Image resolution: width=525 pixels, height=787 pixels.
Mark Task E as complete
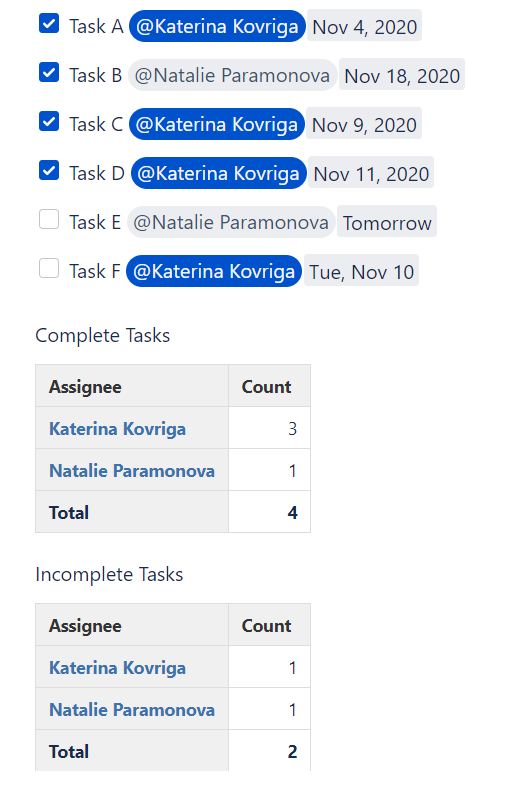49,219
